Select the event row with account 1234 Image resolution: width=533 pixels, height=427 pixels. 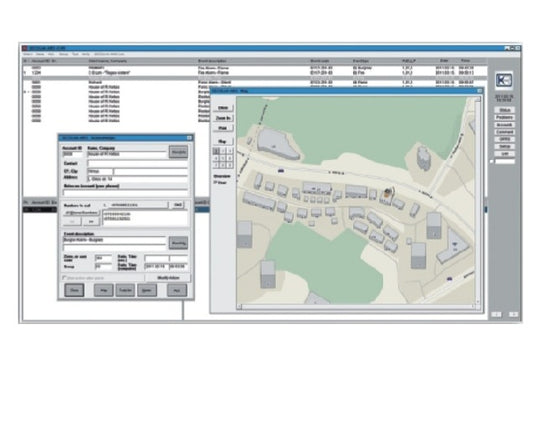pos(255,73)
